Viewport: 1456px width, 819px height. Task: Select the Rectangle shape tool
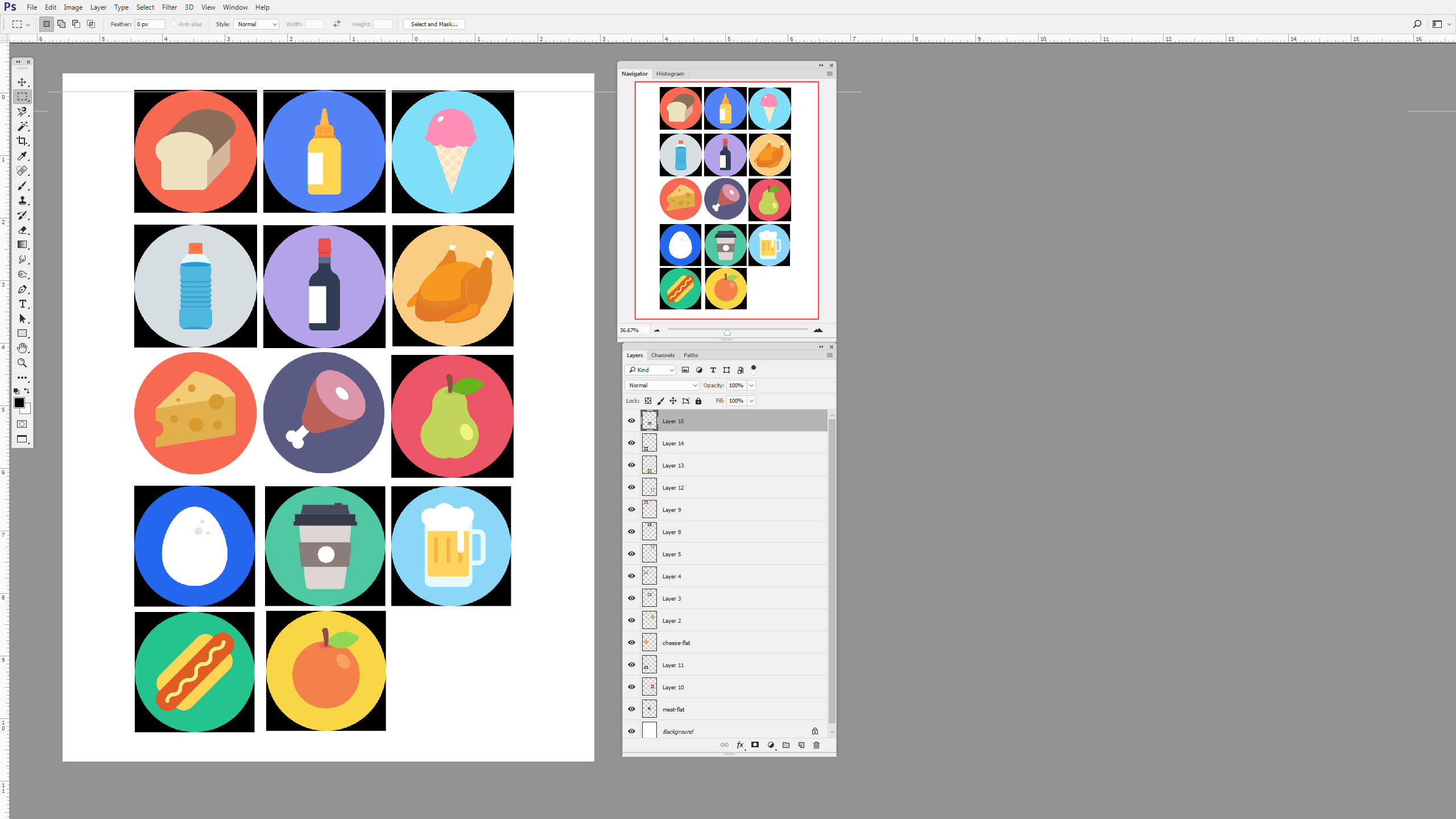[22, 333]
